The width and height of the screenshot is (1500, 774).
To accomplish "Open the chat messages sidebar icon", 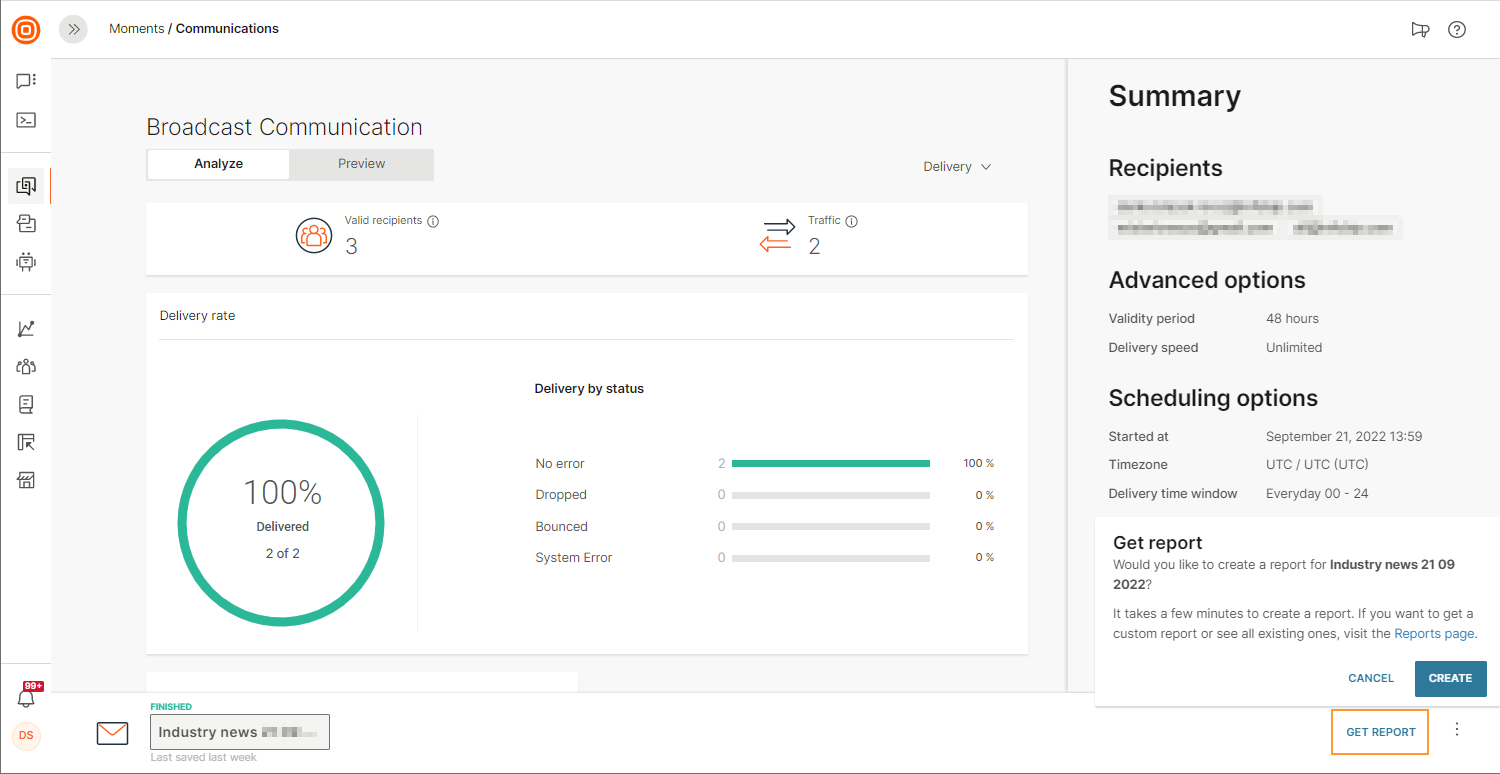I will pos(26,81).
